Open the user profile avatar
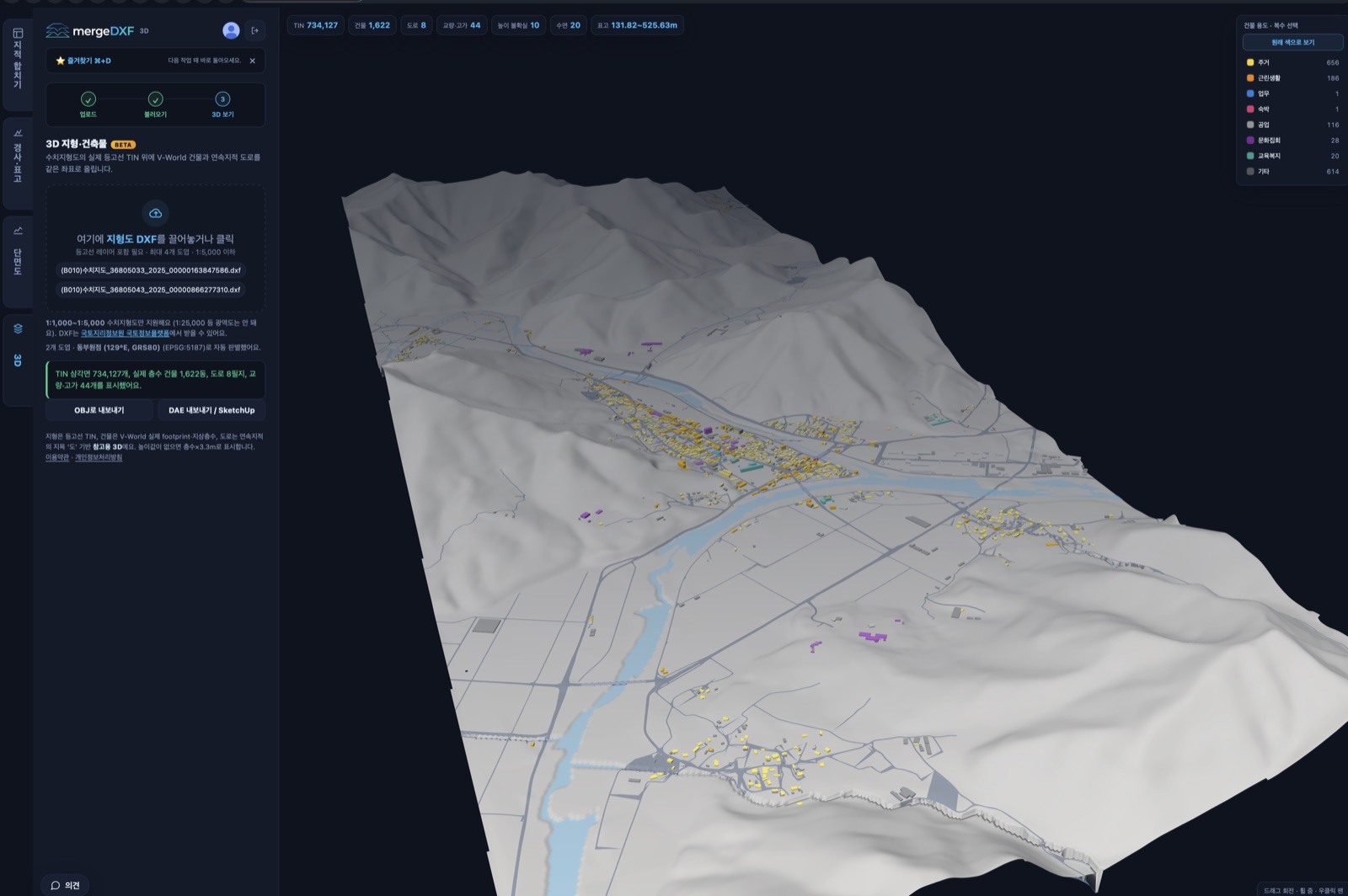The width and height of the screenshot is (1348, 896). 231,30
